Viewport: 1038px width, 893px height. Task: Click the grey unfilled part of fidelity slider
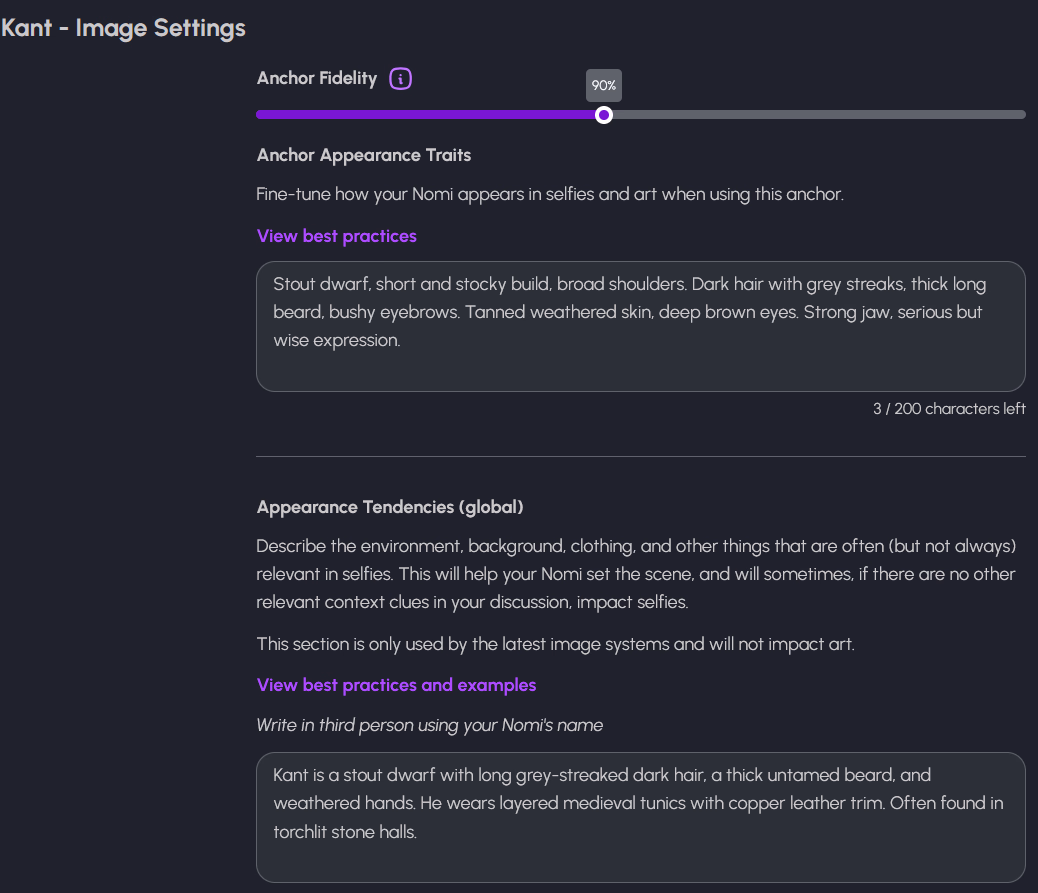pos(815,115)
